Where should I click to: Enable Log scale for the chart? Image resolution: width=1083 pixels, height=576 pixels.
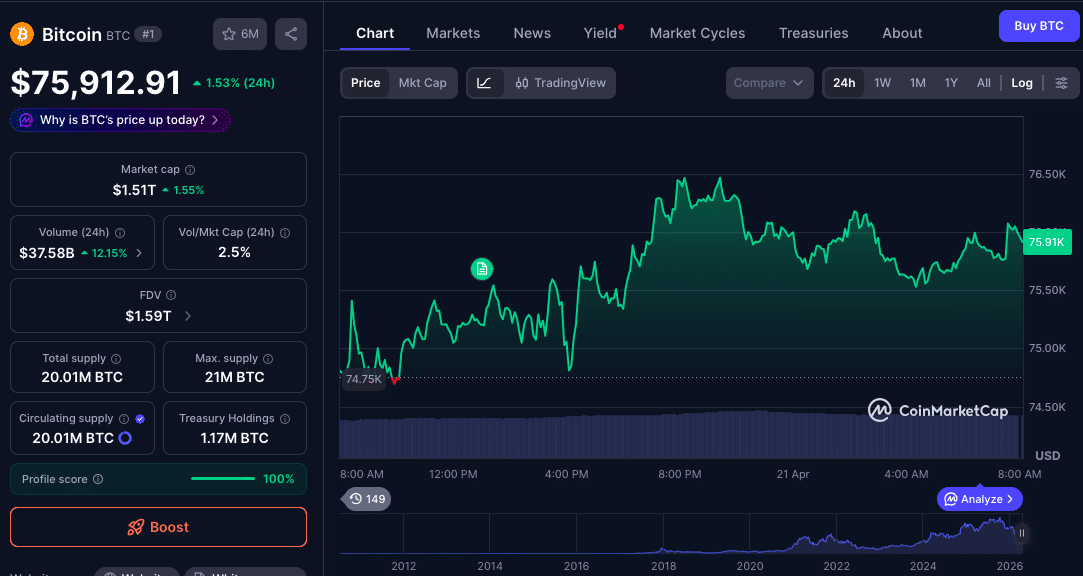(x=1021, y=83)
